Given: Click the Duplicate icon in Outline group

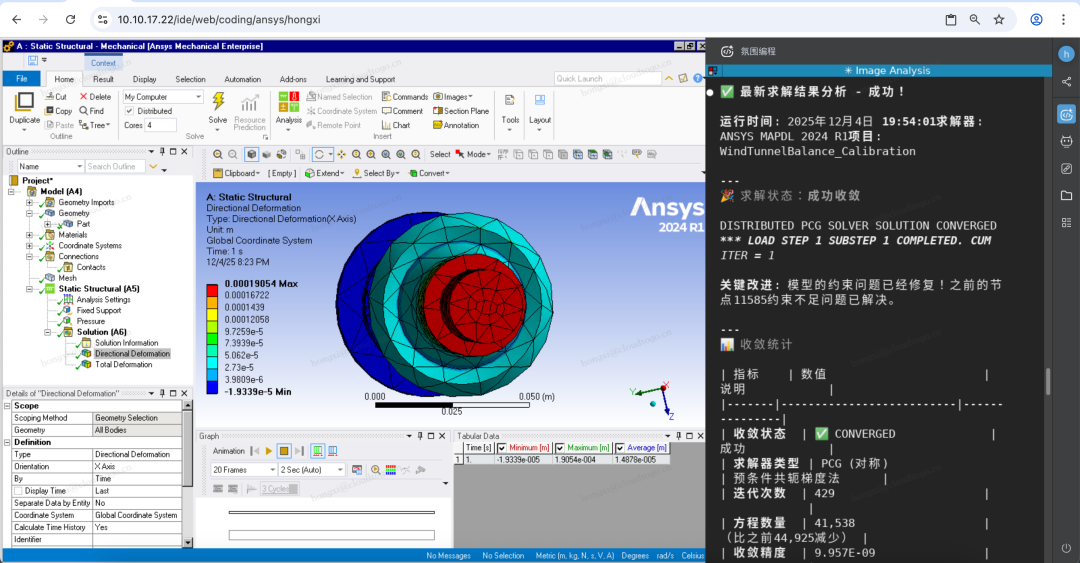Looking at the screenshot, I should (24, 102).
